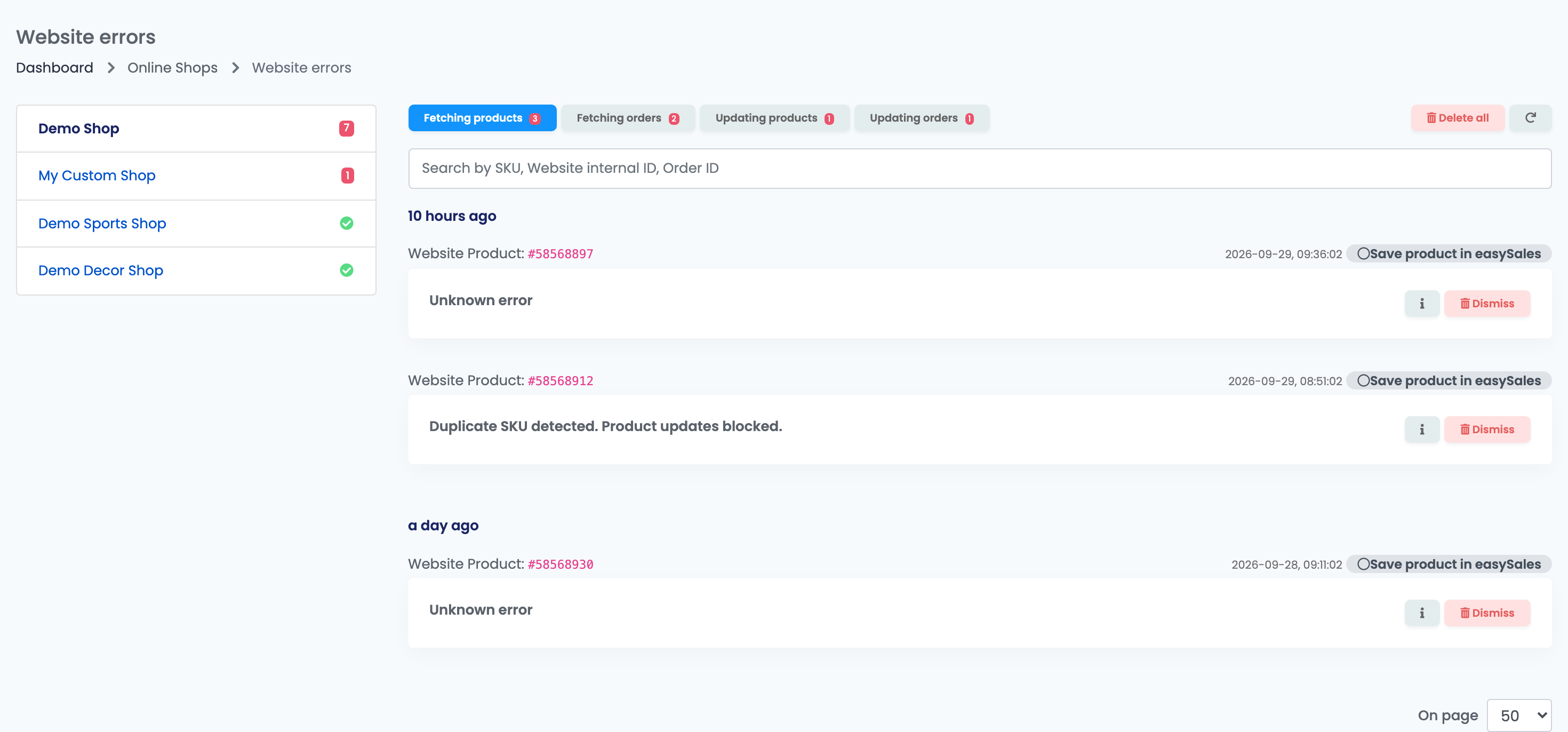Switch to the Fetching orders tab
The width and height of the screenshot is (1568, 732).
tap(628, 118)
